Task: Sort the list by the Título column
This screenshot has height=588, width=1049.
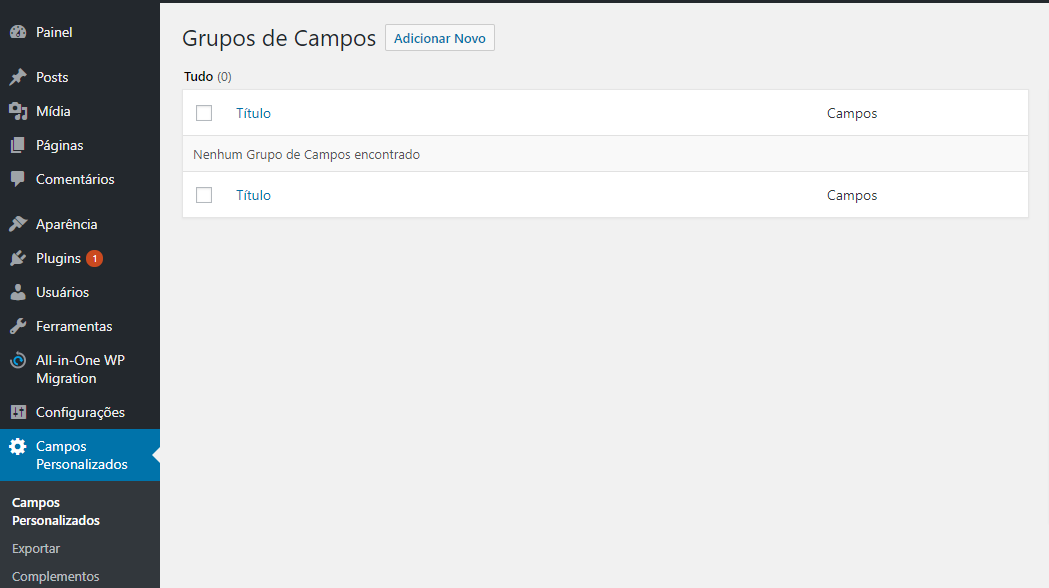Action: tap(253, 112)
